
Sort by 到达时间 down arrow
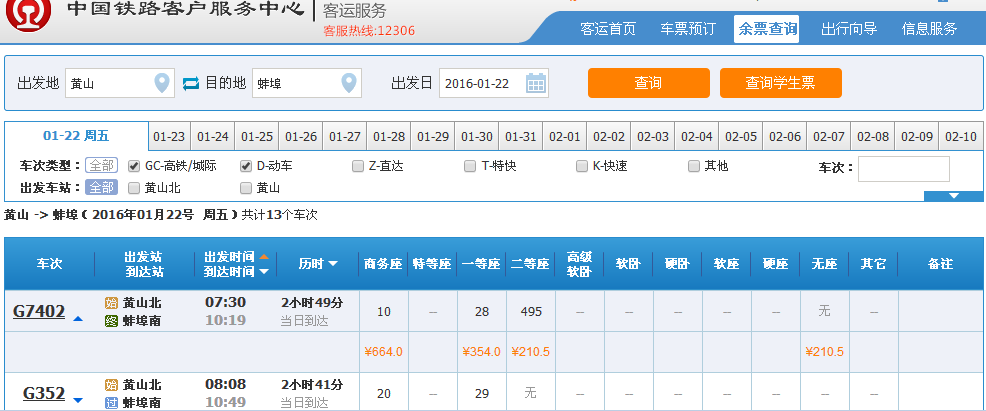264,271
